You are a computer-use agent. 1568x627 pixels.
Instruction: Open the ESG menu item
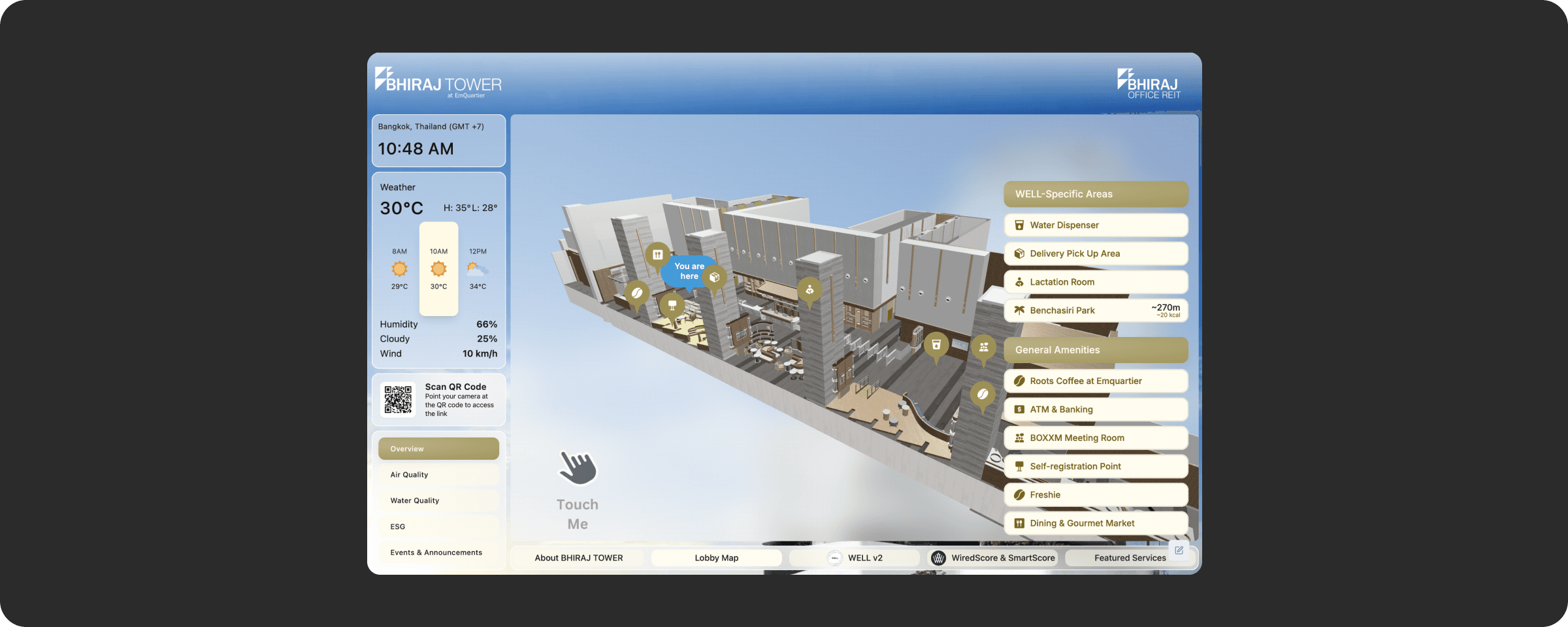[x=438, y=526]
